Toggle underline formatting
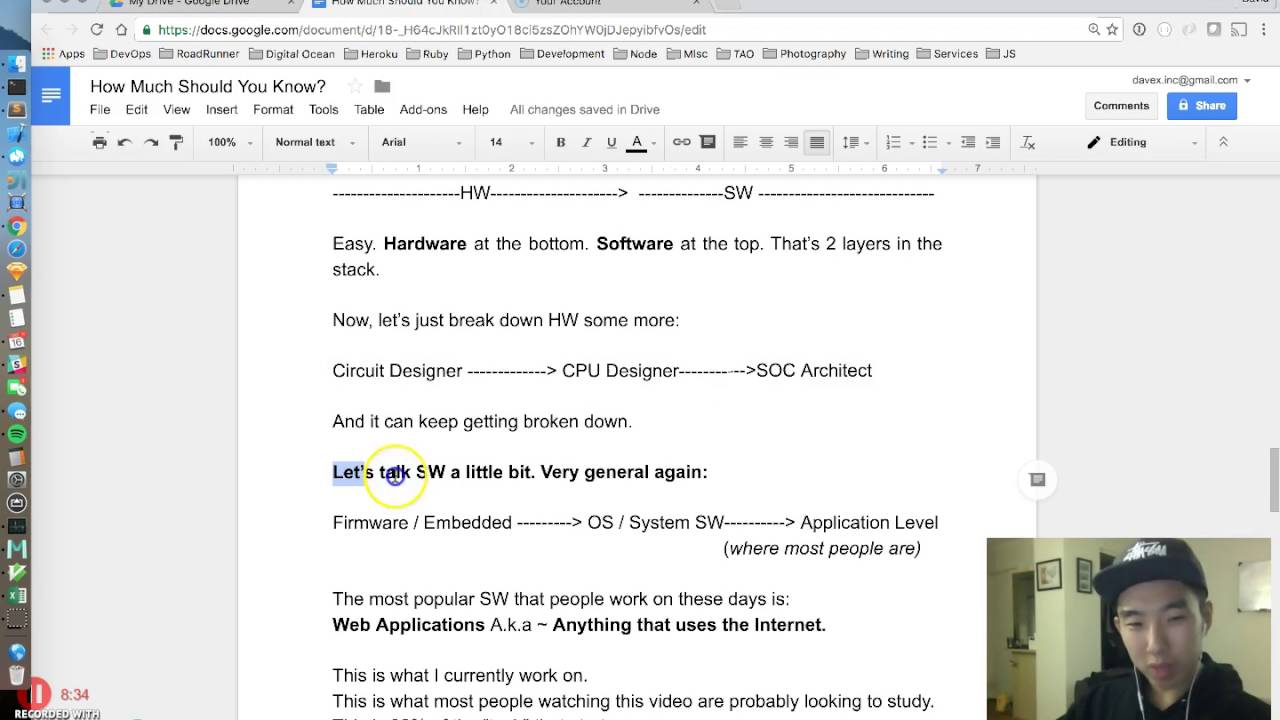The height and width of the screenshot is (720, 1280). point(611,142)
